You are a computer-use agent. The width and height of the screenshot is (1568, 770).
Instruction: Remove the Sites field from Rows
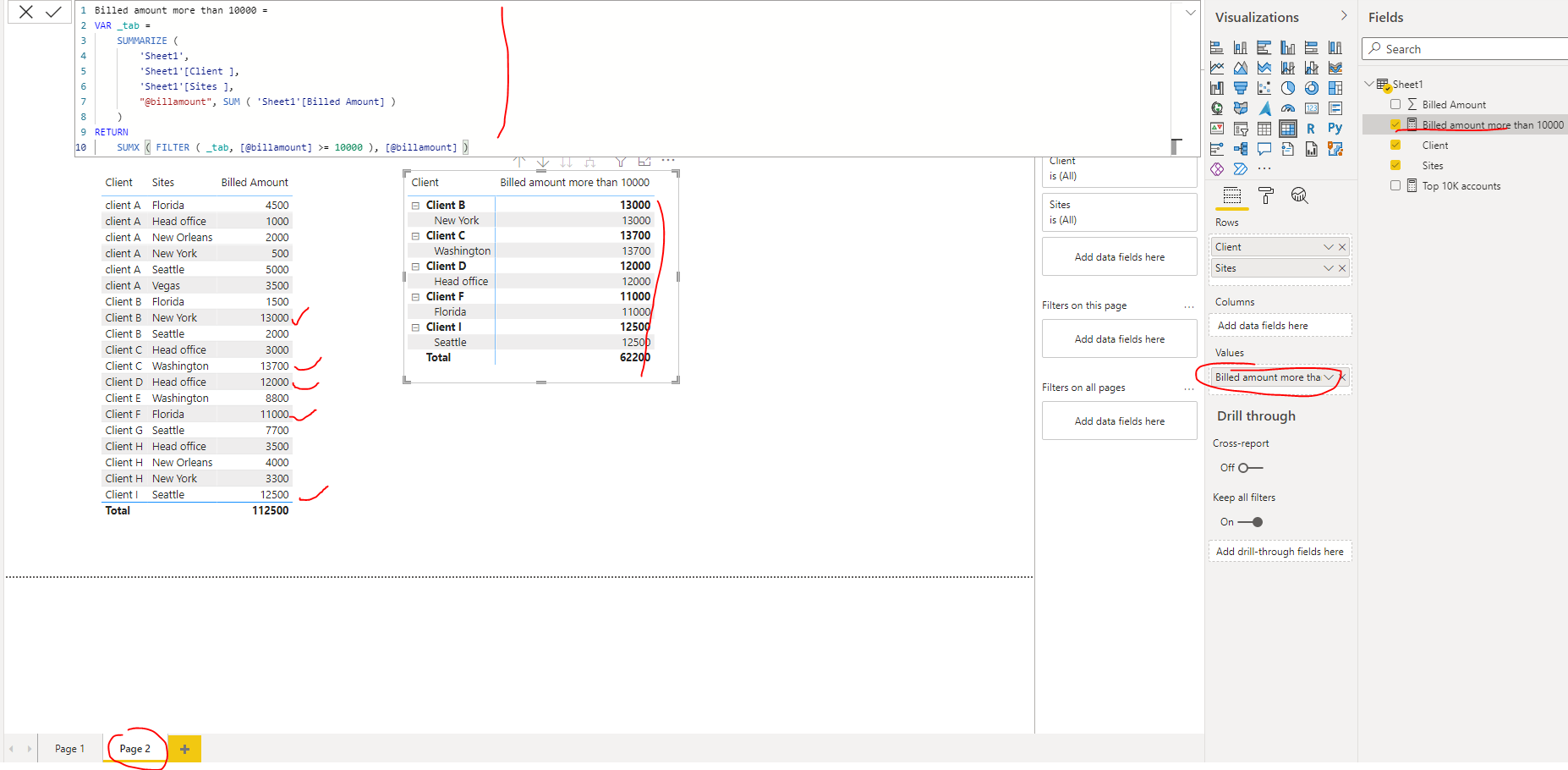[1342, 268]
